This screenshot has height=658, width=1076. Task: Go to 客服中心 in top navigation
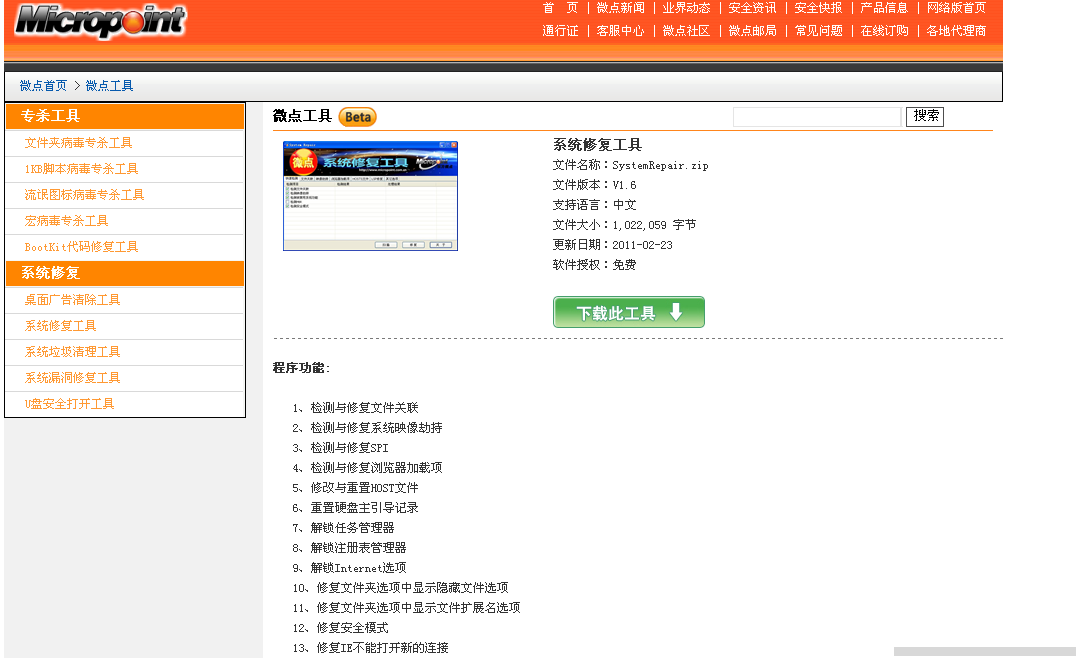pos(620,31)
